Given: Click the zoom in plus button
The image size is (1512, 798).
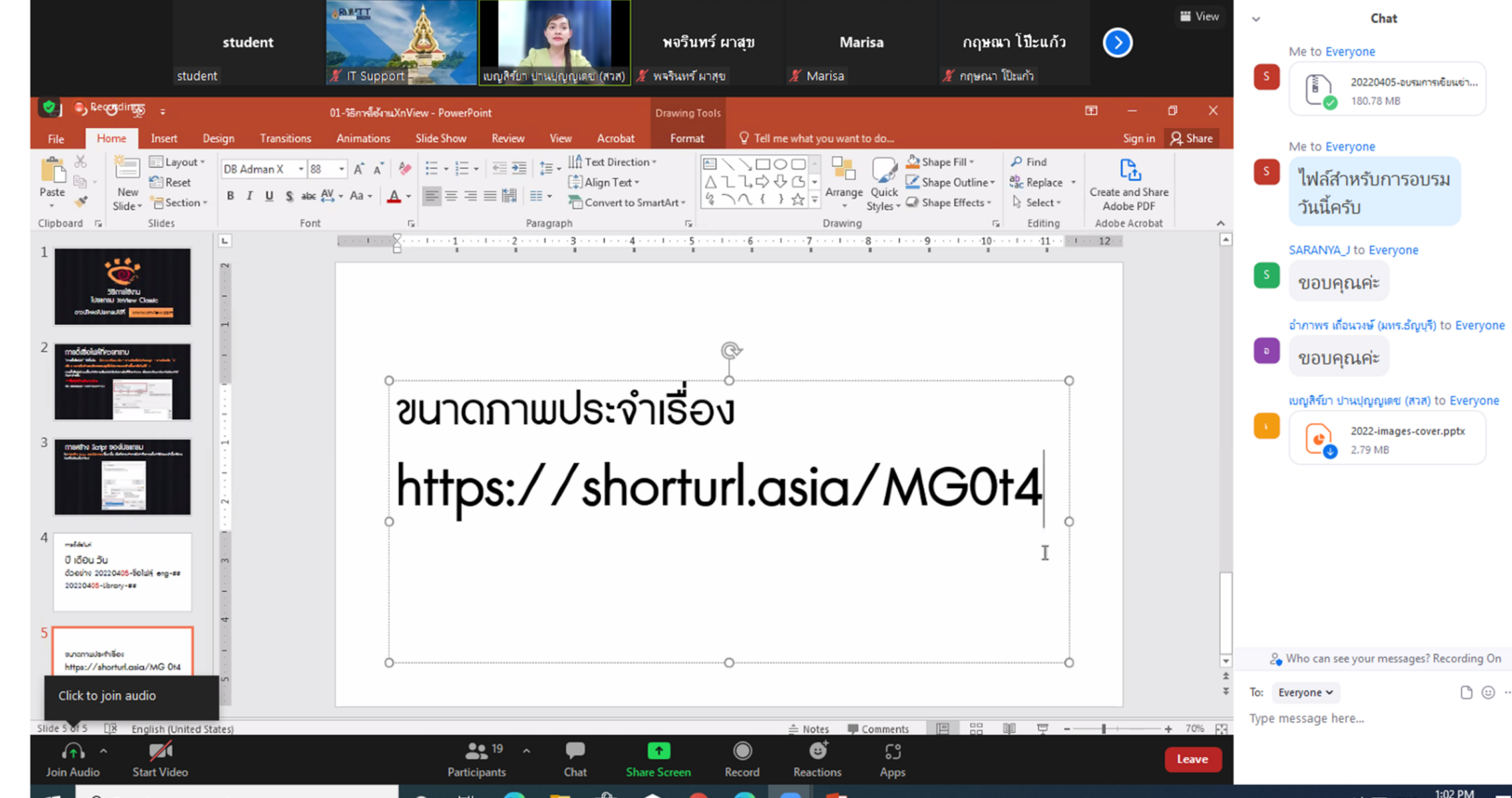Looking at the screenshot, I should point(1169,729).
